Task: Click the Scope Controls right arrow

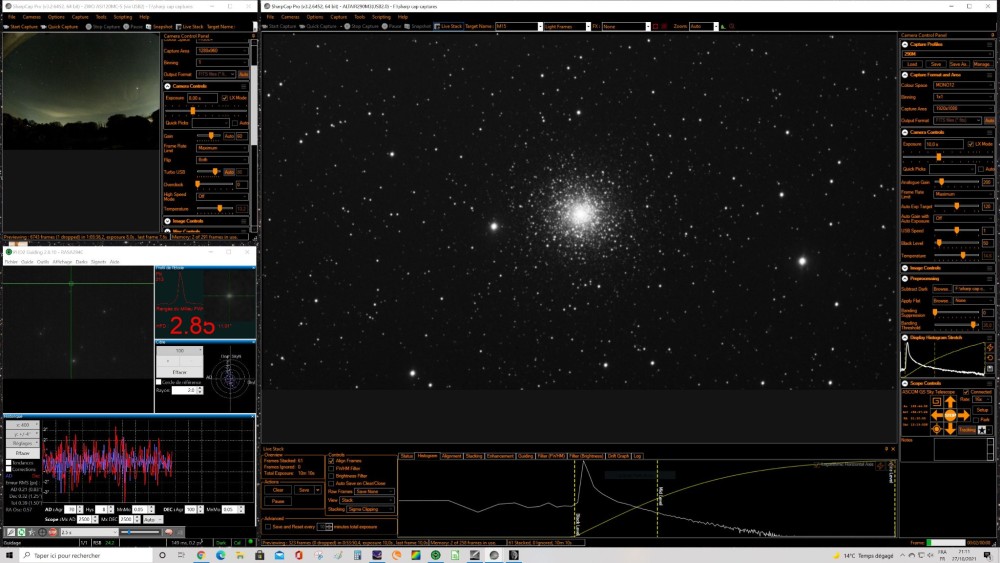Action: (x=964, y=415)
